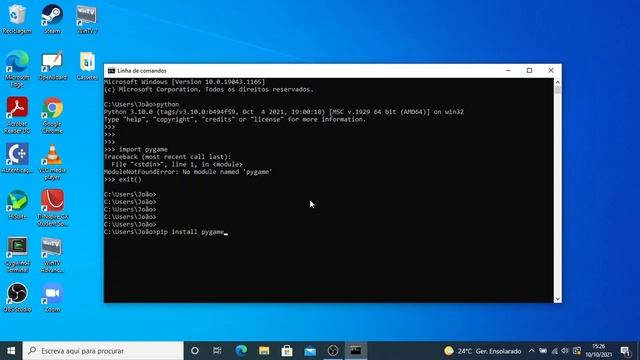Viewport: 640px width, 360px height.
Task: Open Microsoft Edge from the taskbar
Action: 241,351
